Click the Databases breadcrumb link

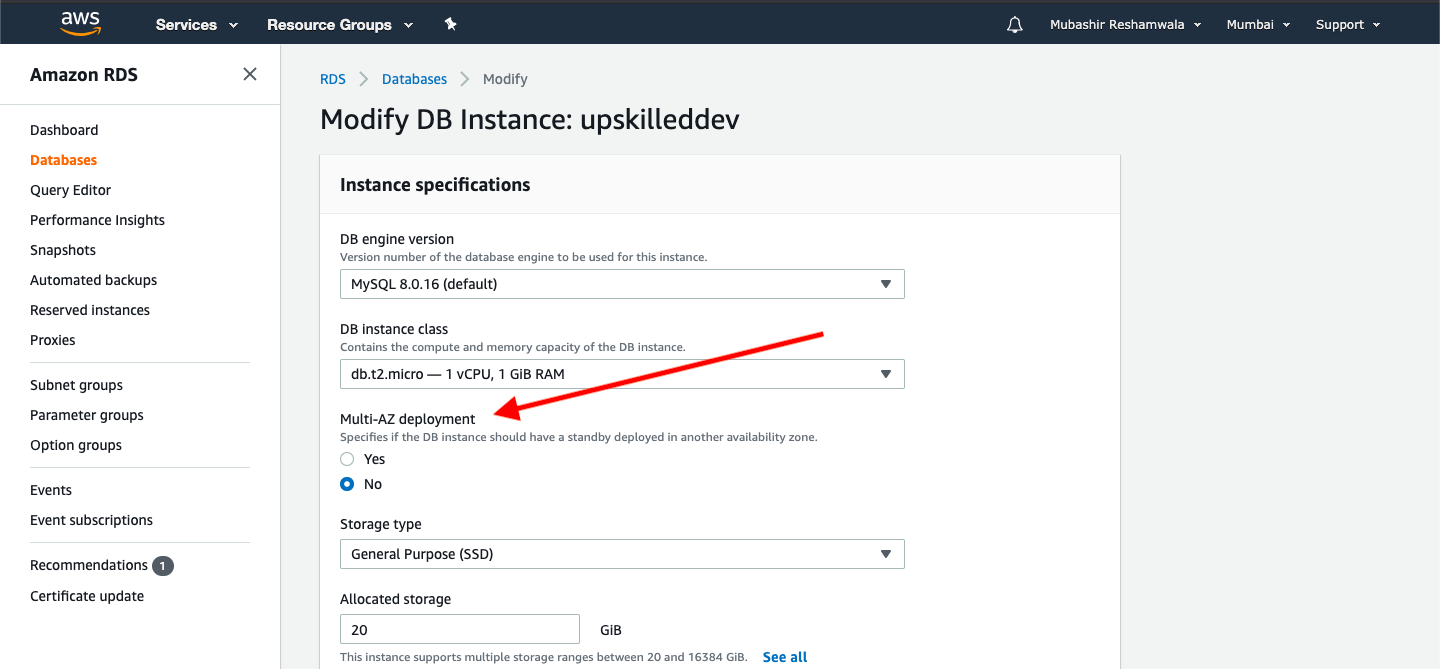coord(414,79)
